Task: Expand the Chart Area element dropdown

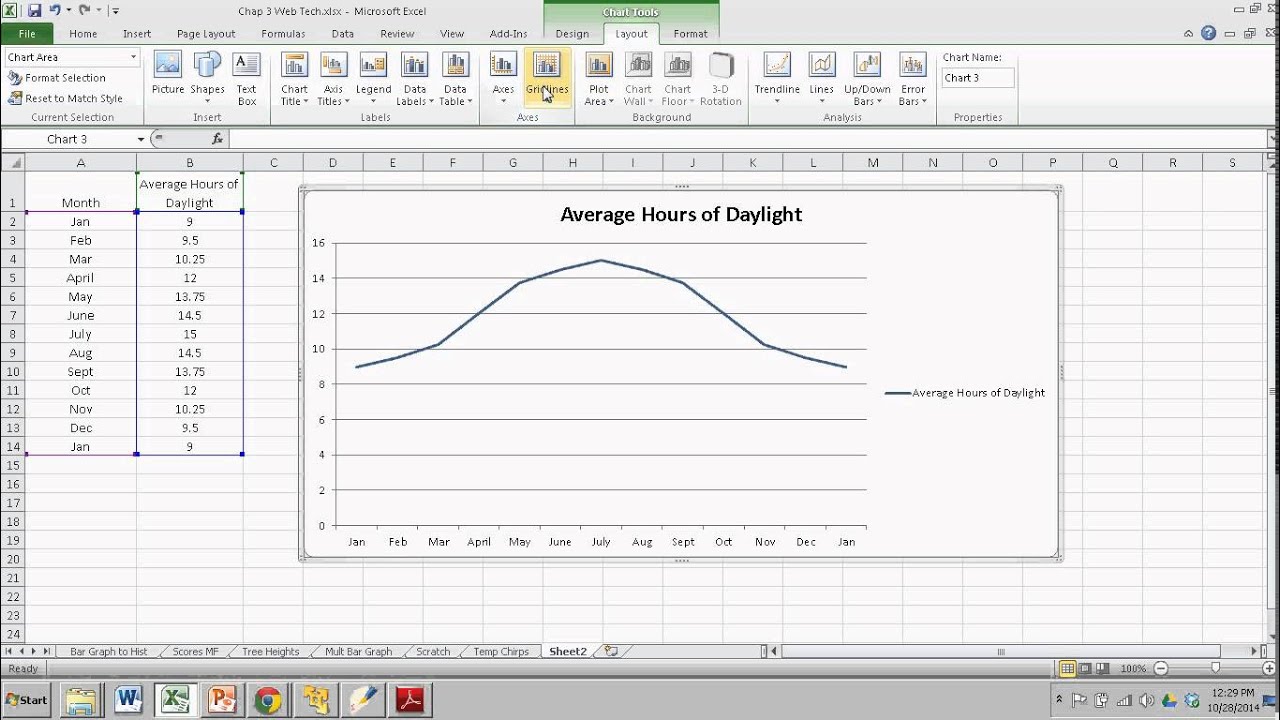Action: (133, 58)
